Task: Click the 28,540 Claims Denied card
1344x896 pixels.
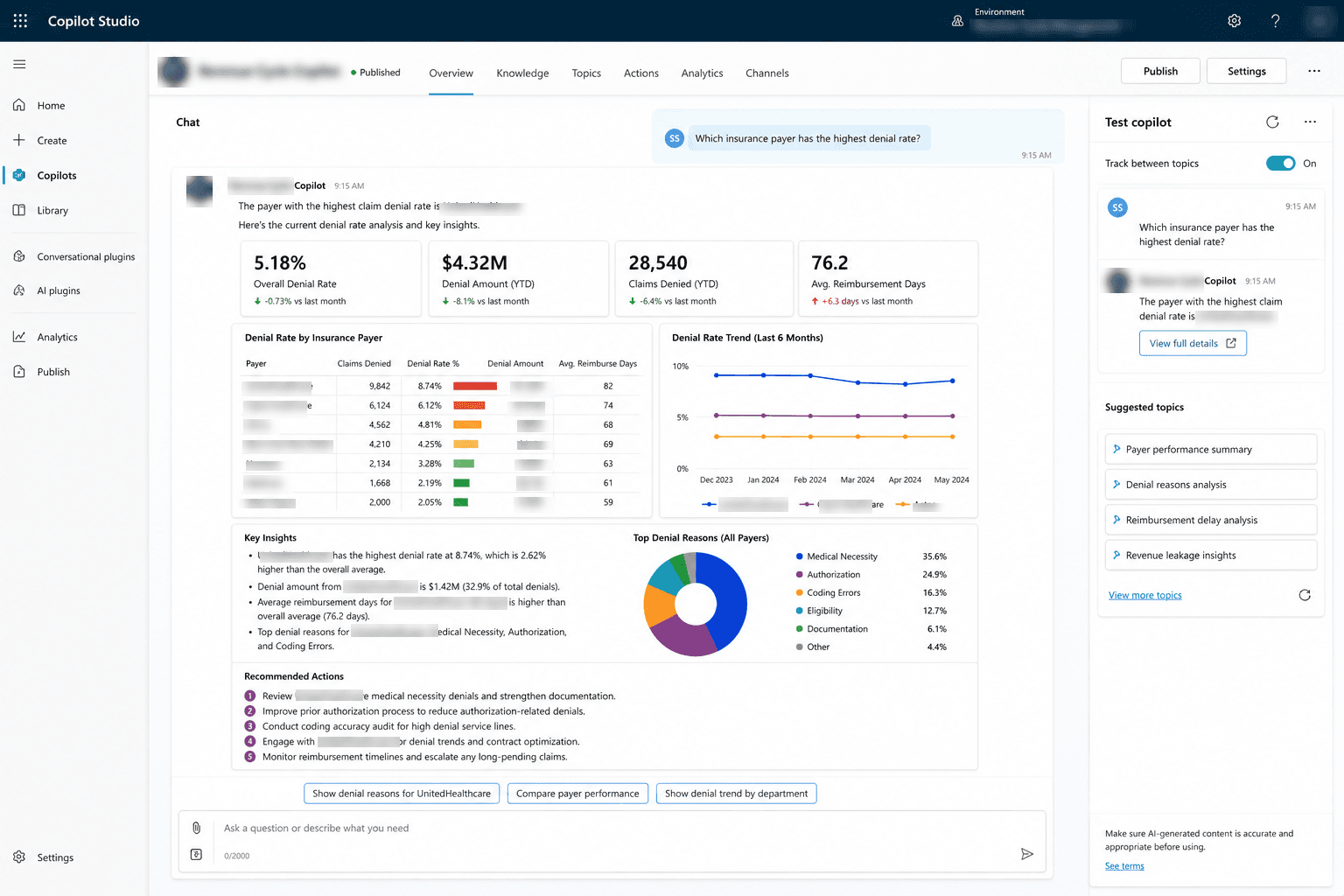Action: pos(704,279)
